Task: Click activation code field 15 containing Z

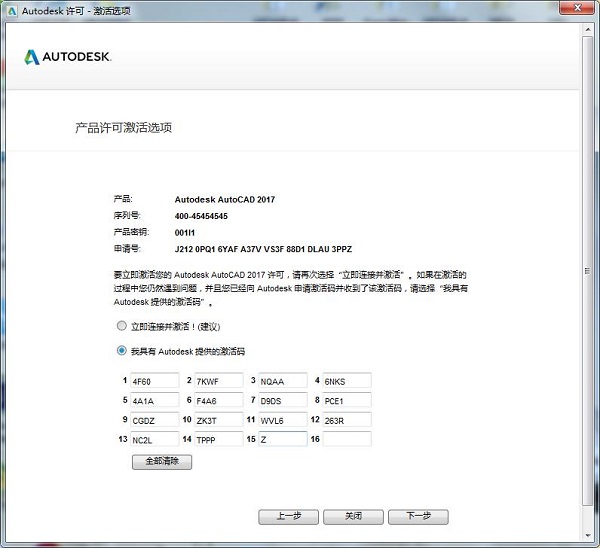Action: (x=283, y=439)
